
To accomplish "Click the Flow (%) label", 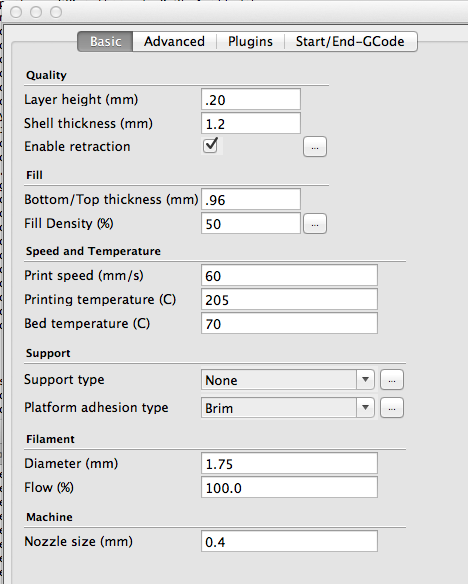I will [49, 488].
